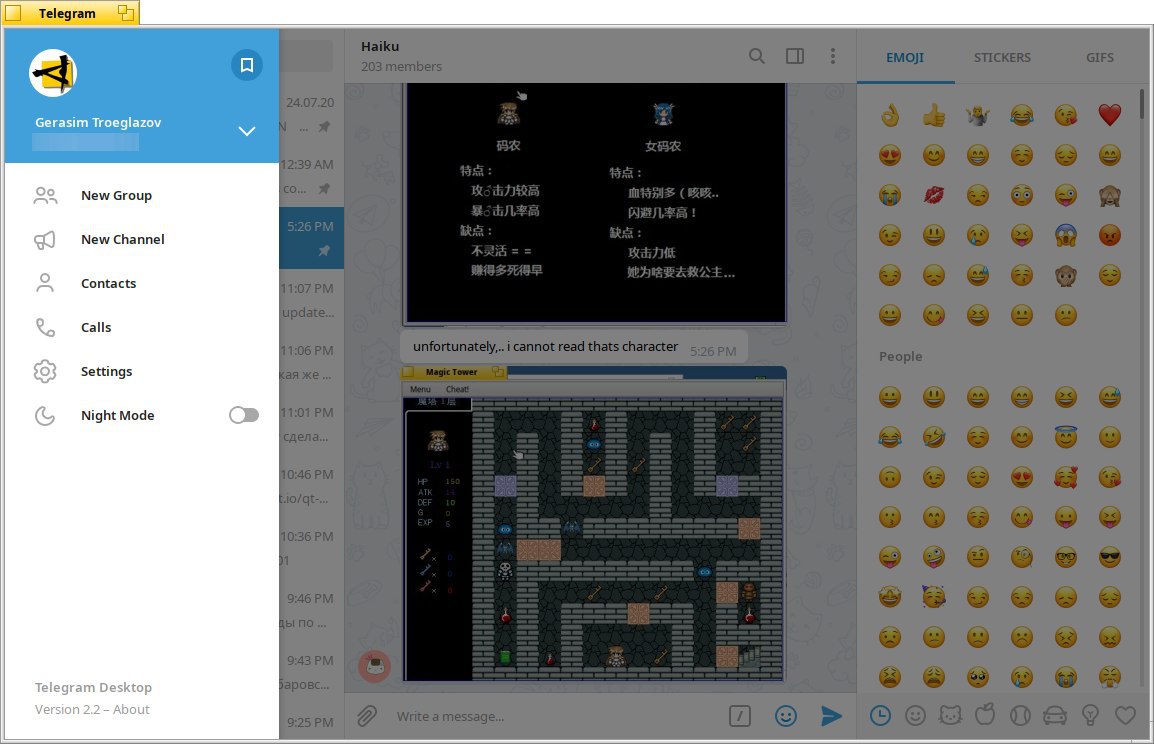Select the Travel car emoji category

(x=1055, y=715)
